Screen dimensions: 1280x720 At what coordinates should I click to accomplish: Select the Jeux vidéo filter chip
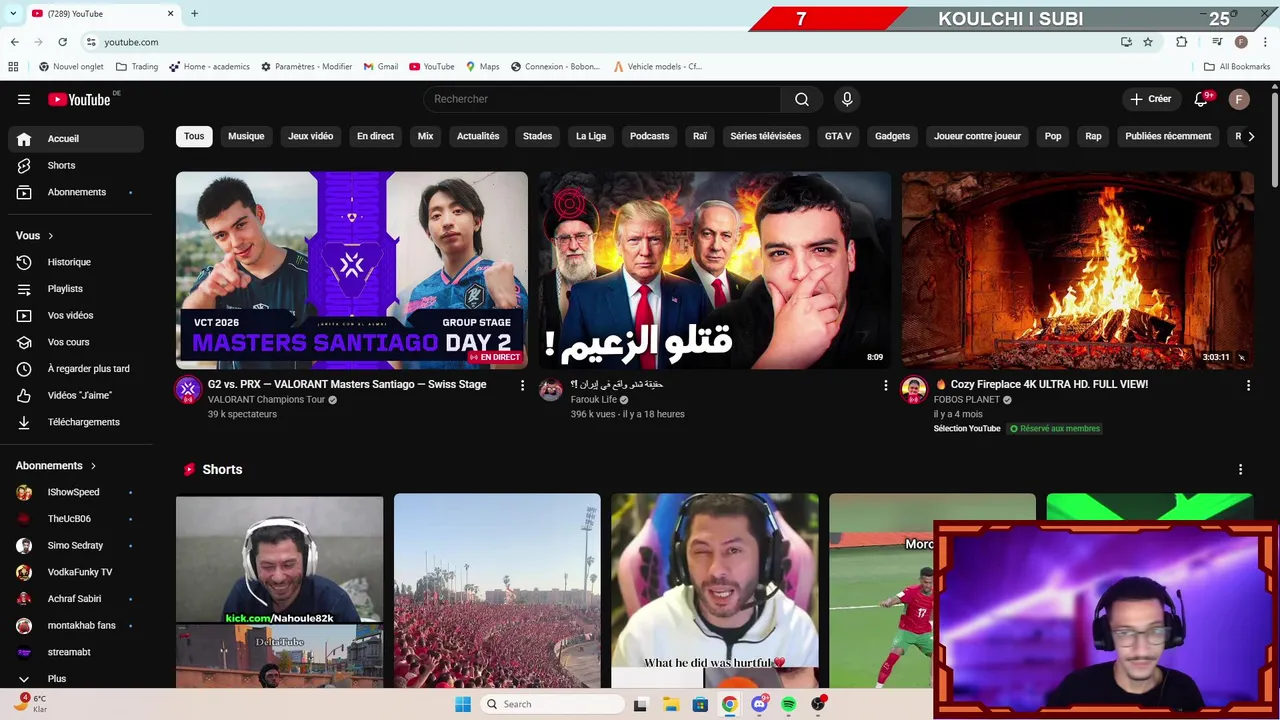(x=311, y=136)
